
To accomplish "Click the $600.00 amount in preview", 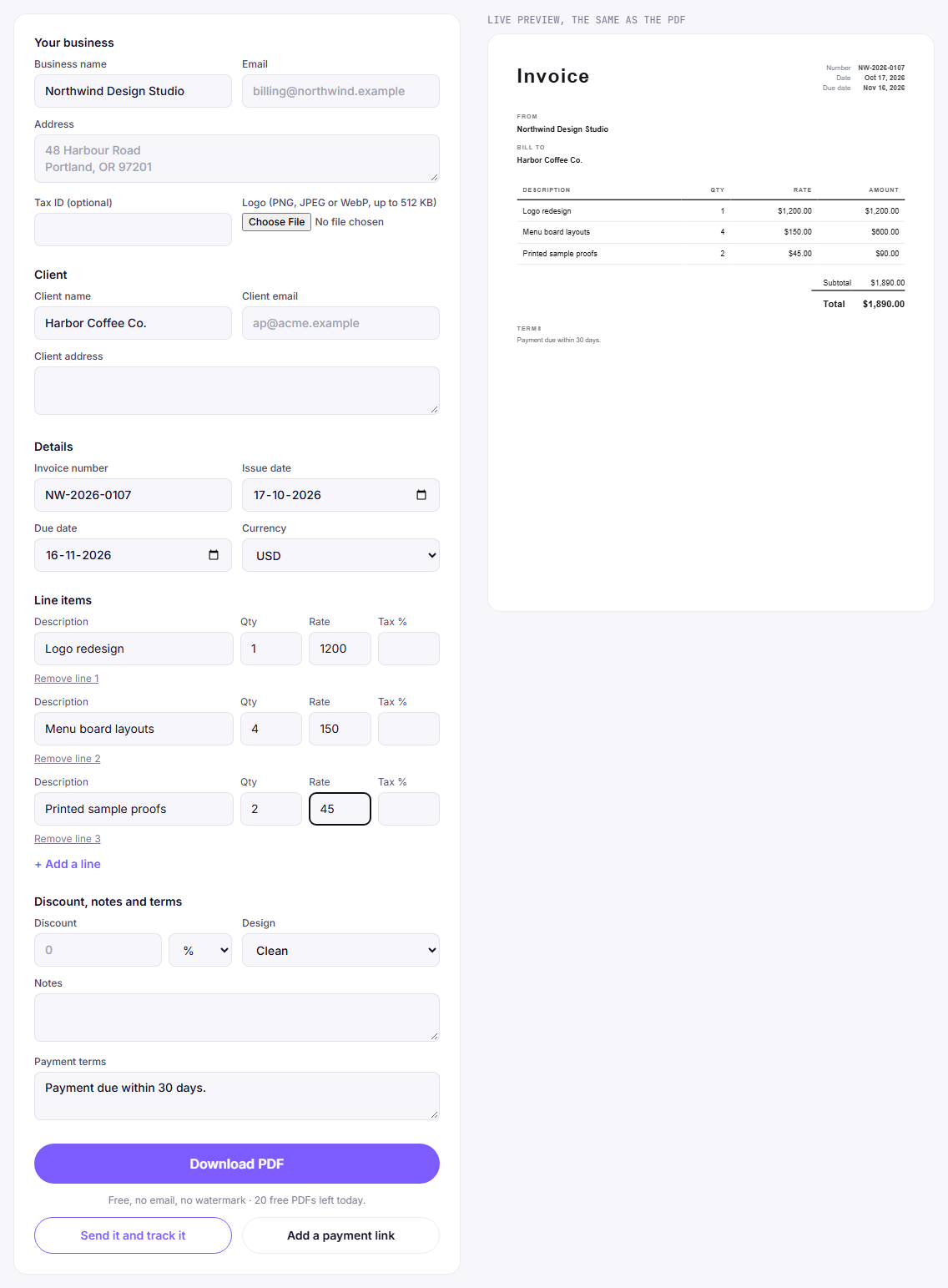I will point(885,232).
